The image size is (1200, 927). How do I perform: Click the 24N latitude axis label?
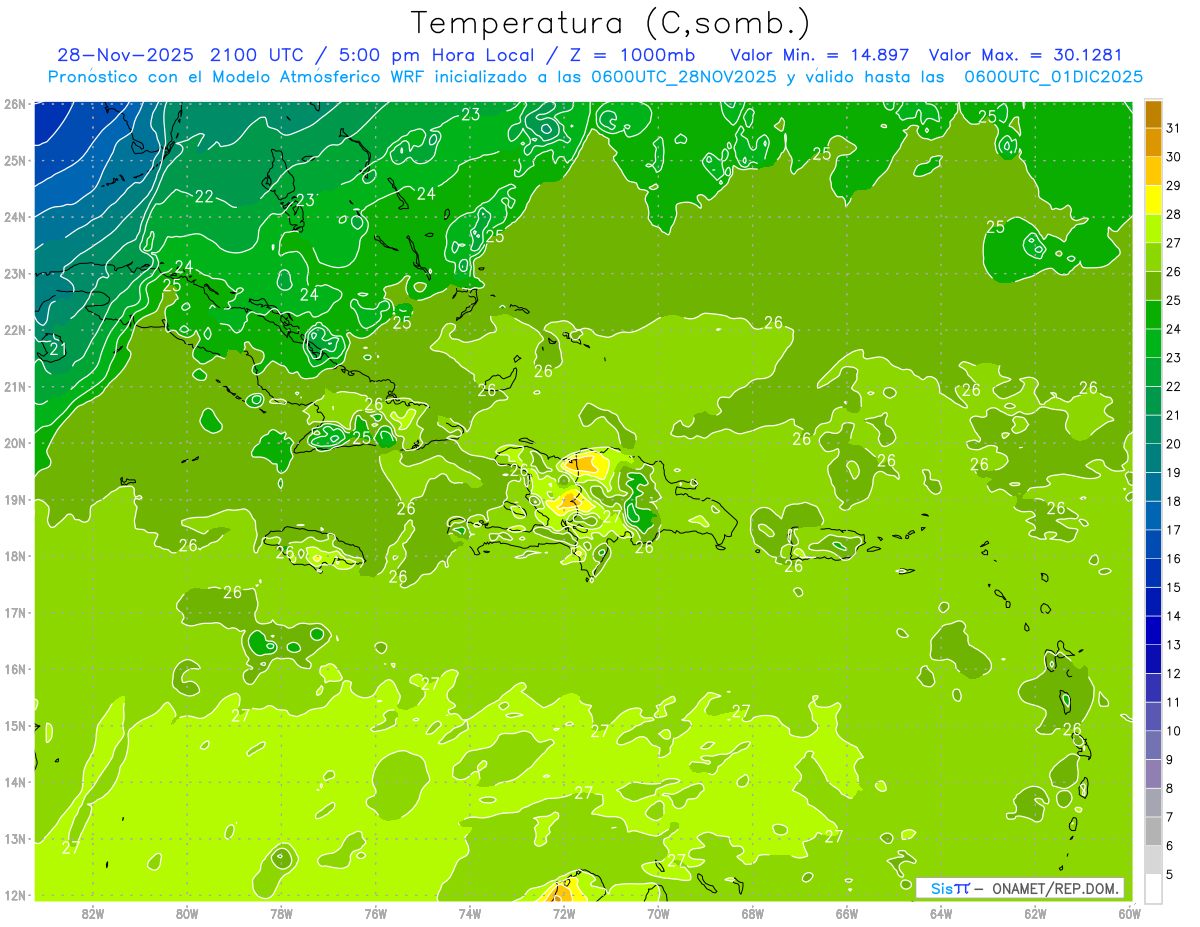coord(14,217)
